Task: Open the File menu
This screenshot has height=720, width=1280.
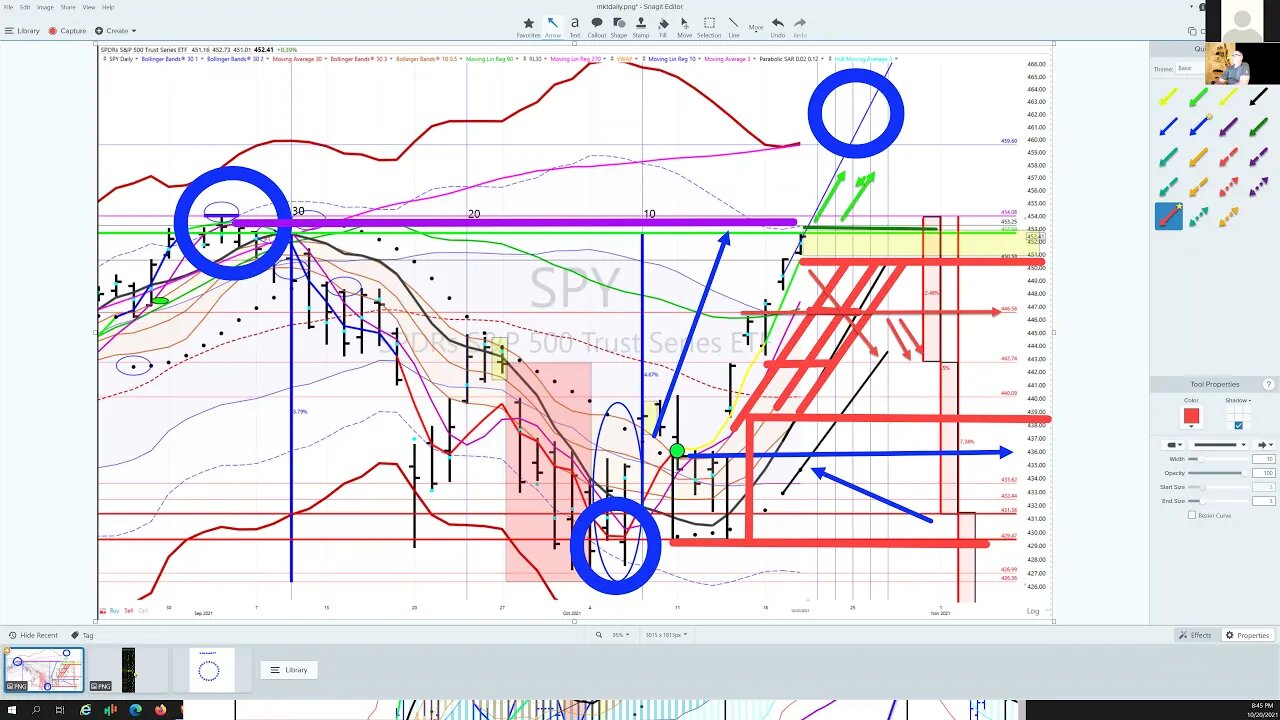Action: point(9,7)
